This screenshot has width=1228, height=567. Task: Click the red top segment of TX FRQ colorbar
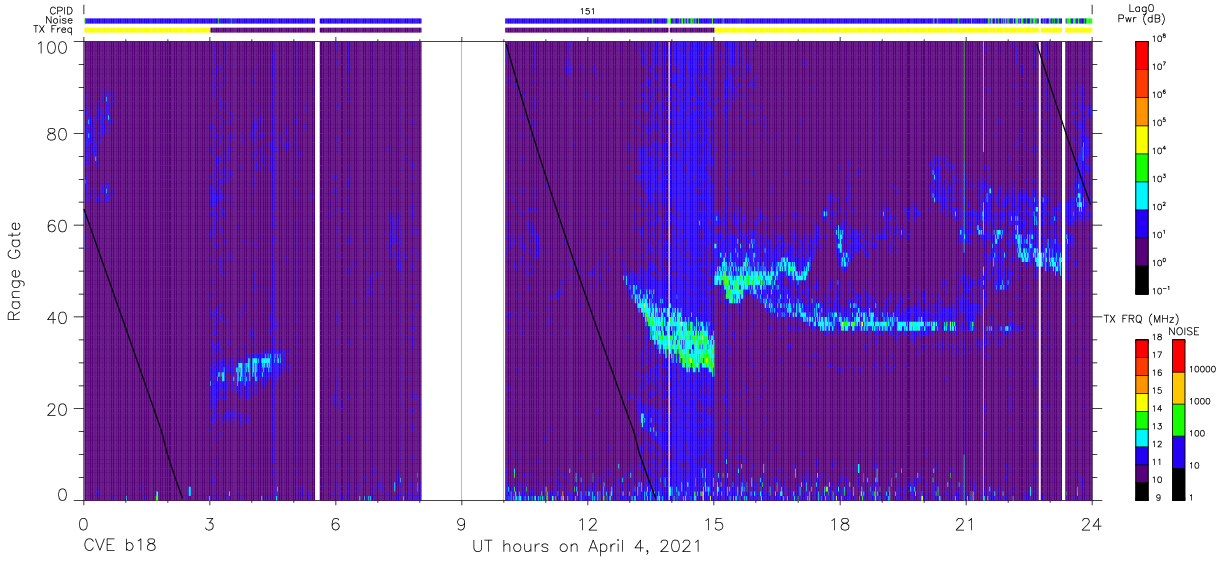click(x=1143, y=348)
